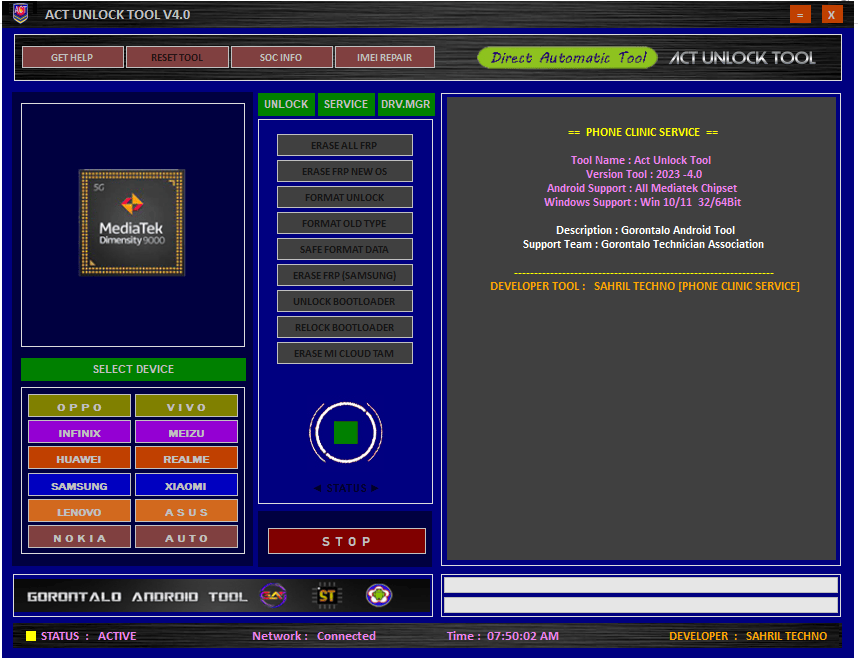Select the UNLOCK tab
The height and width of the screenshot is (661, 858).
[287, 104]
